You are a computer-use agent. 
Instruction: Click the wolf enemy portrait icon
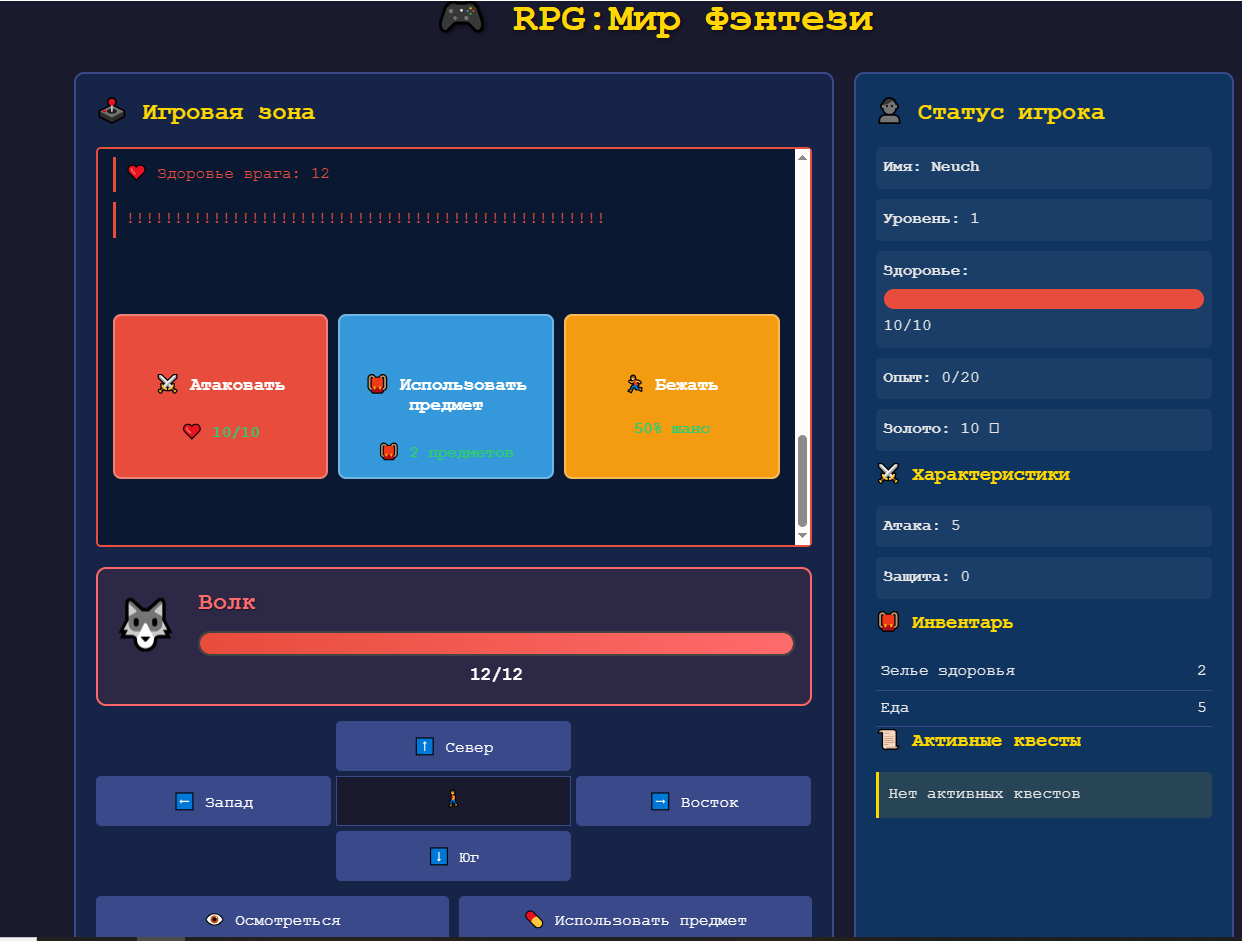pos(146,626)
